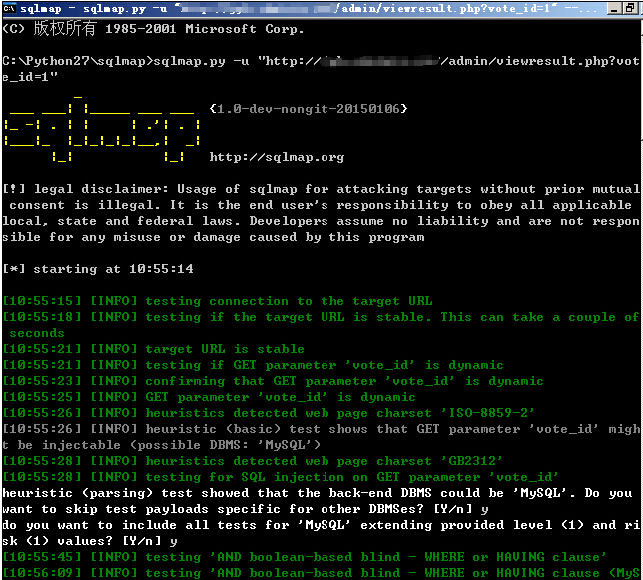
Task: Click the 'target URL is stable' log line
Action: (153, 349)
